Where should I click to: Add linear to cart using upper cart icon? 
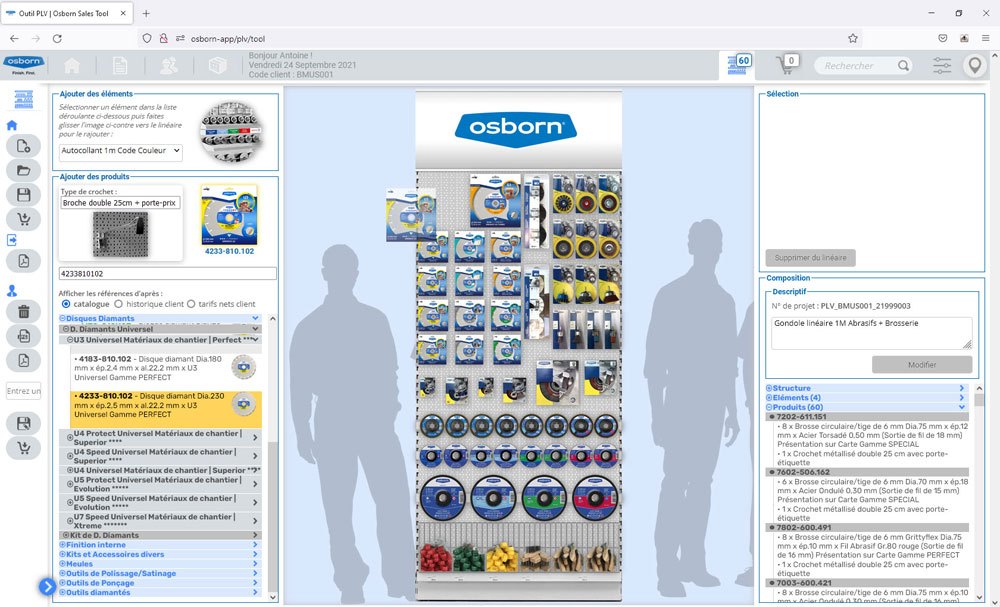(24, 219)
